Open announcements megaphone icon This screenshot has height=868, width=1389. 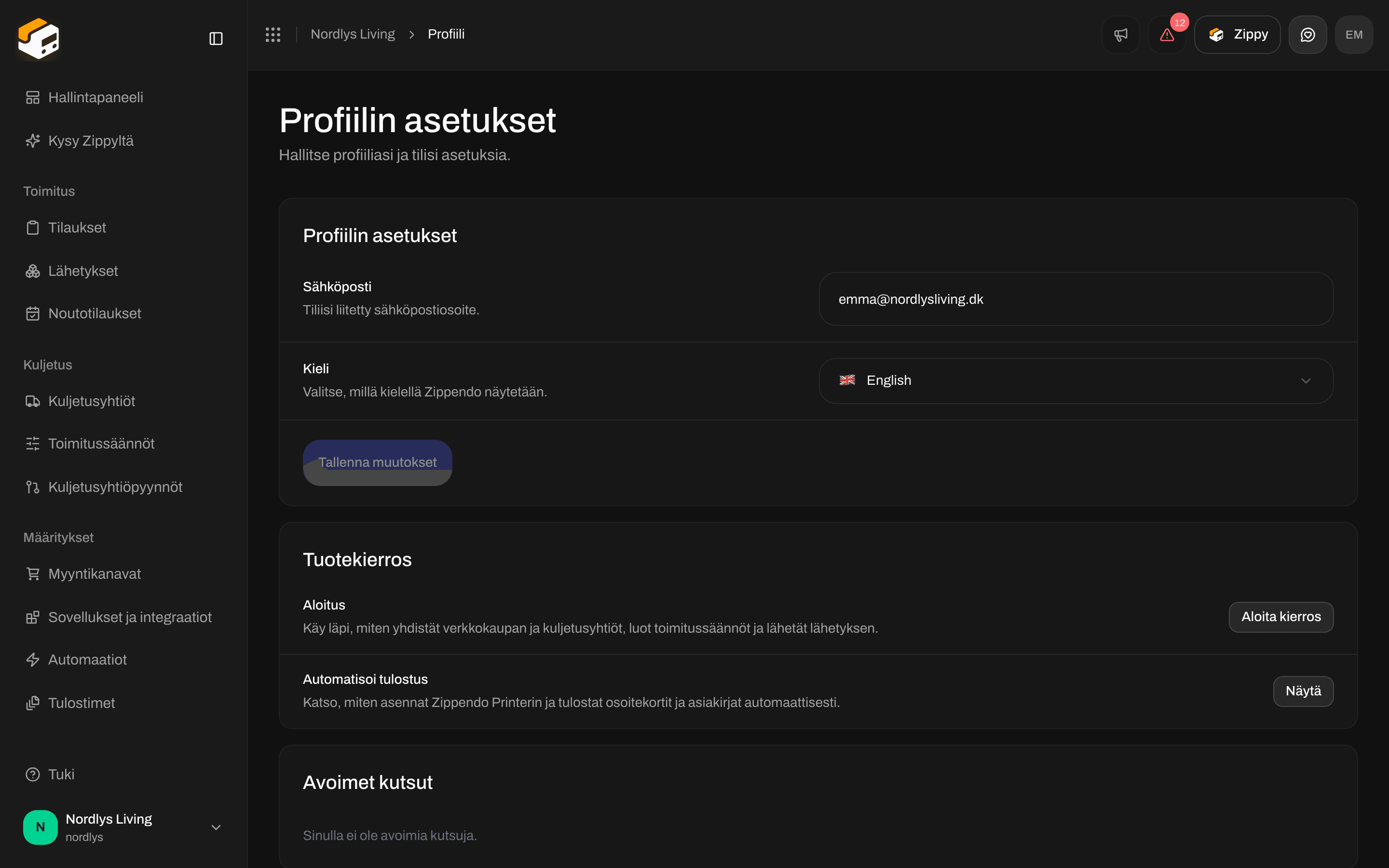[x=1120, y=34]
